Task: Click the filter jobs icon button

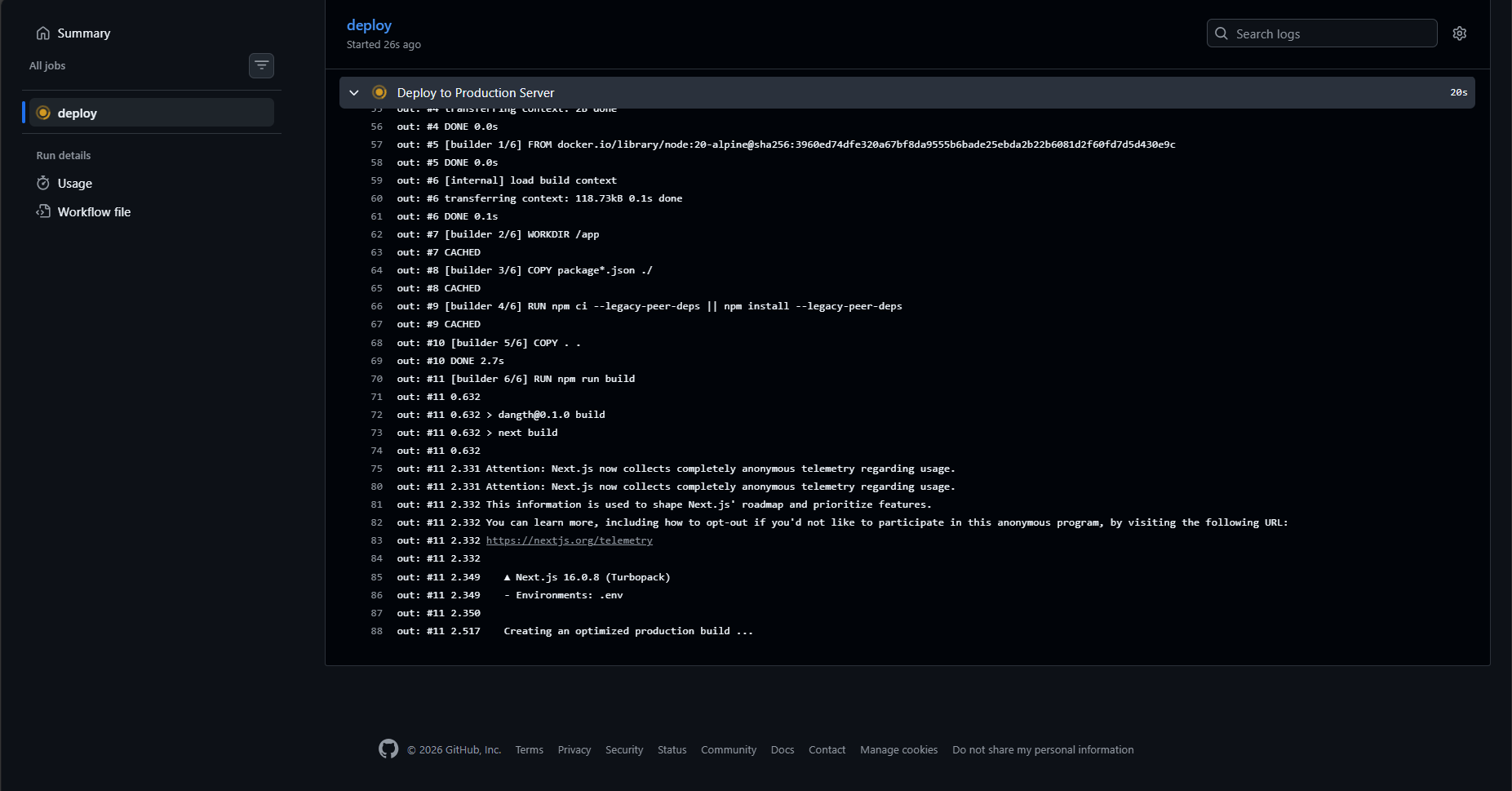Action: [261, 65]
